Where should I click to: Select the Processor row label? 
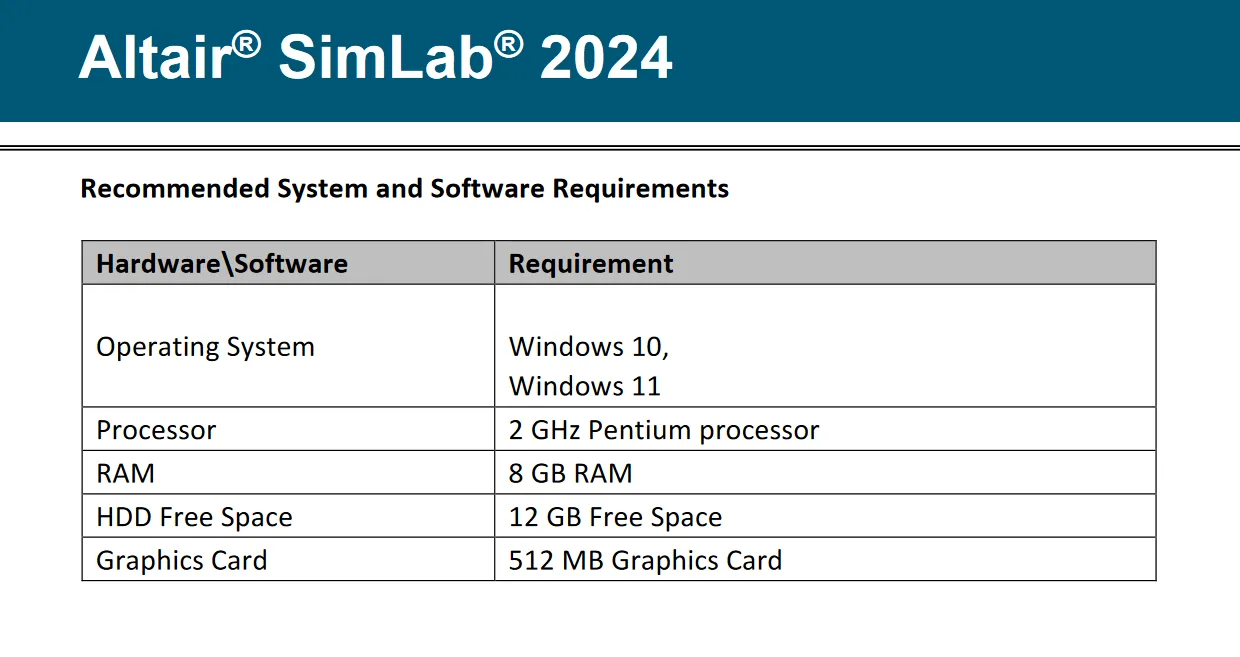pyautogui.click(x=156, y=430)
